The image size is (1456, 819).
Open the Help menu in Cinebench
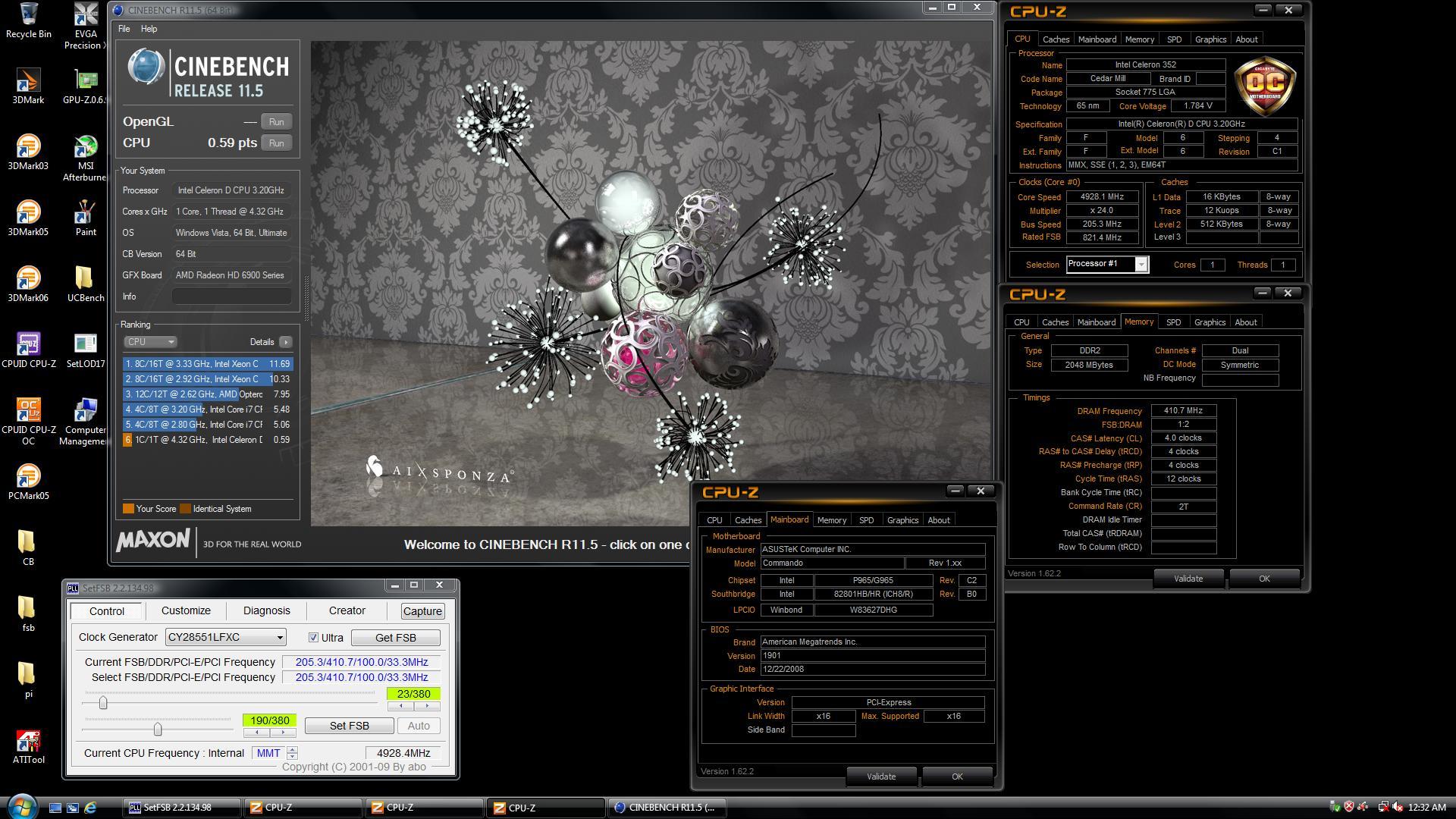coord(149,29)
